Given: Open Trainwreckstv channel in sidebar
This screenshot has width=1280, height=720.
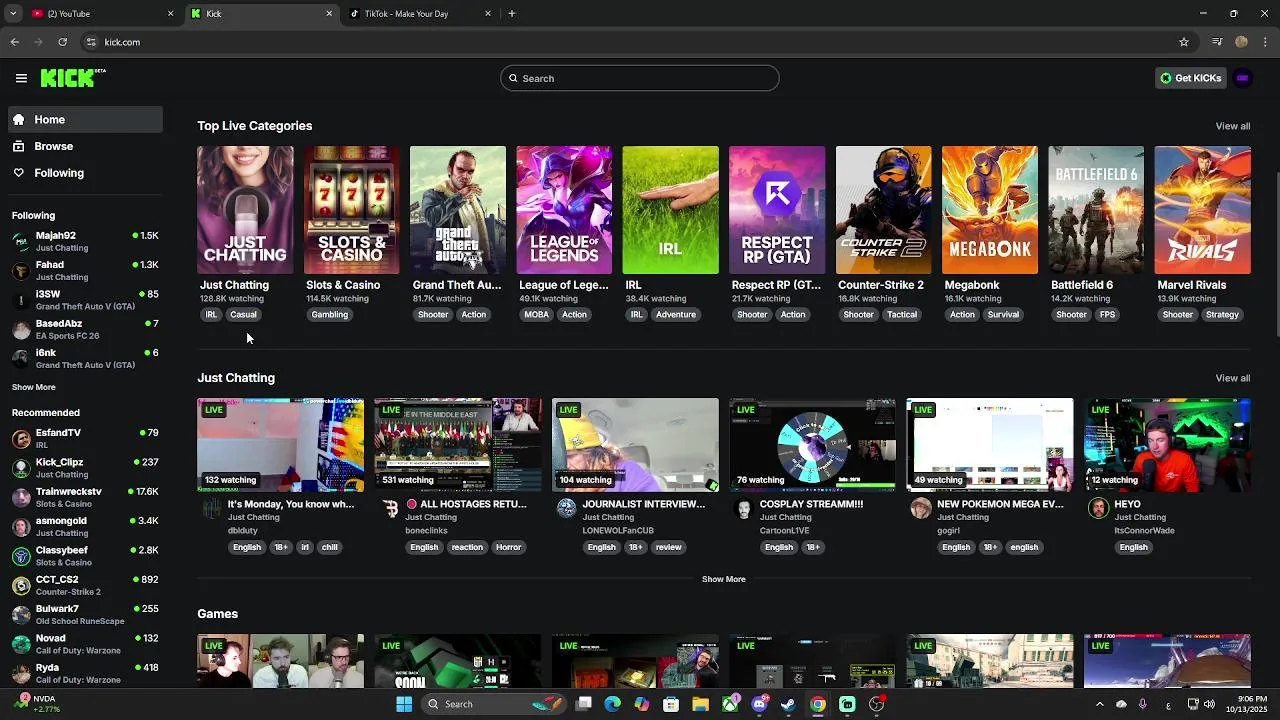Looking at the screenshot, I should [85, 497].
